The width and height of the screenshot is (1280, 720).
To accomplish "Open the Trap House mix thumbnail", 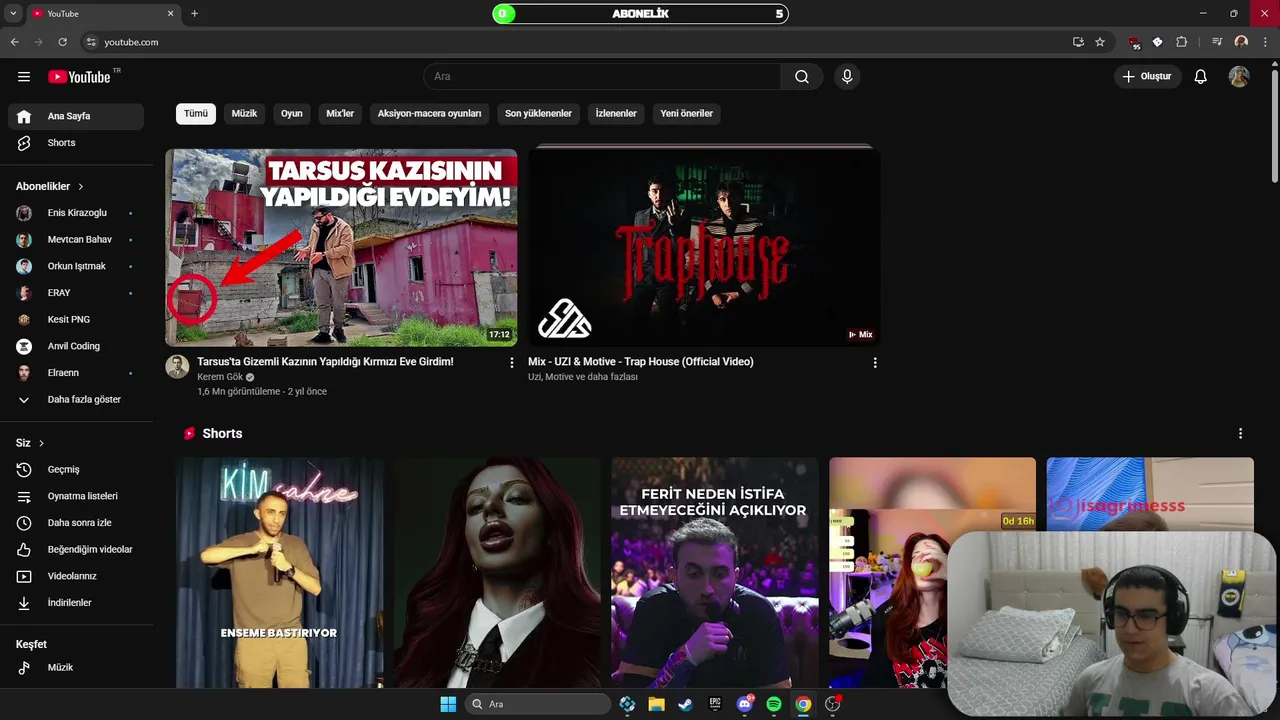I will [x=704, y=247].
